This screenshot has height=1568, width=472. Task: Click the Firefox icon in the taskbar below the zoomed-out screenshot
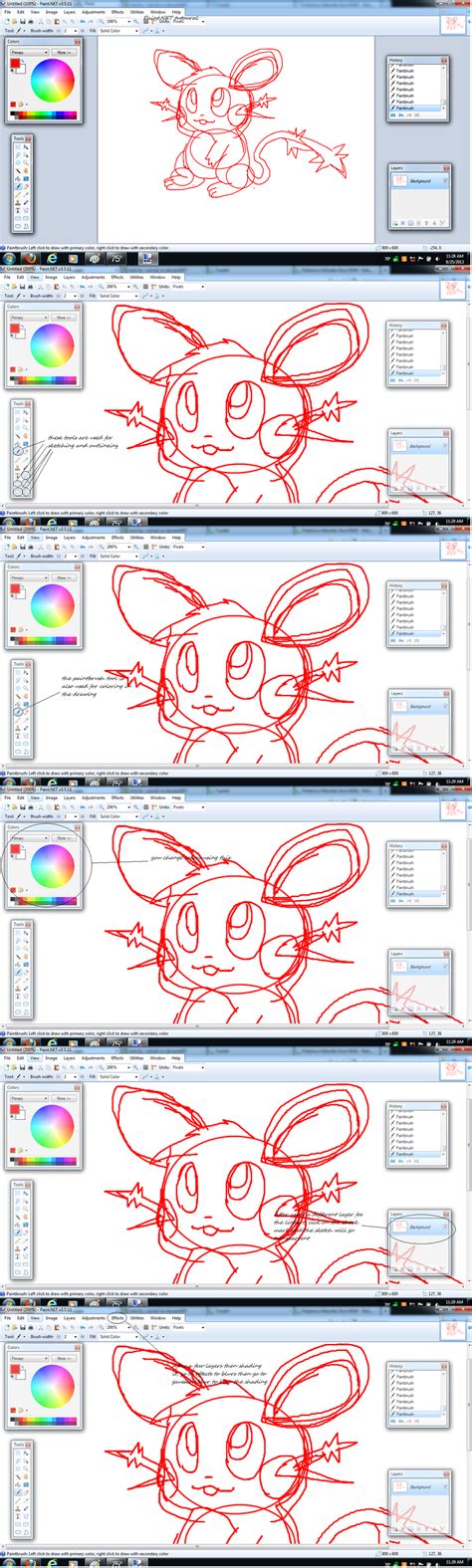click(30, 258)
